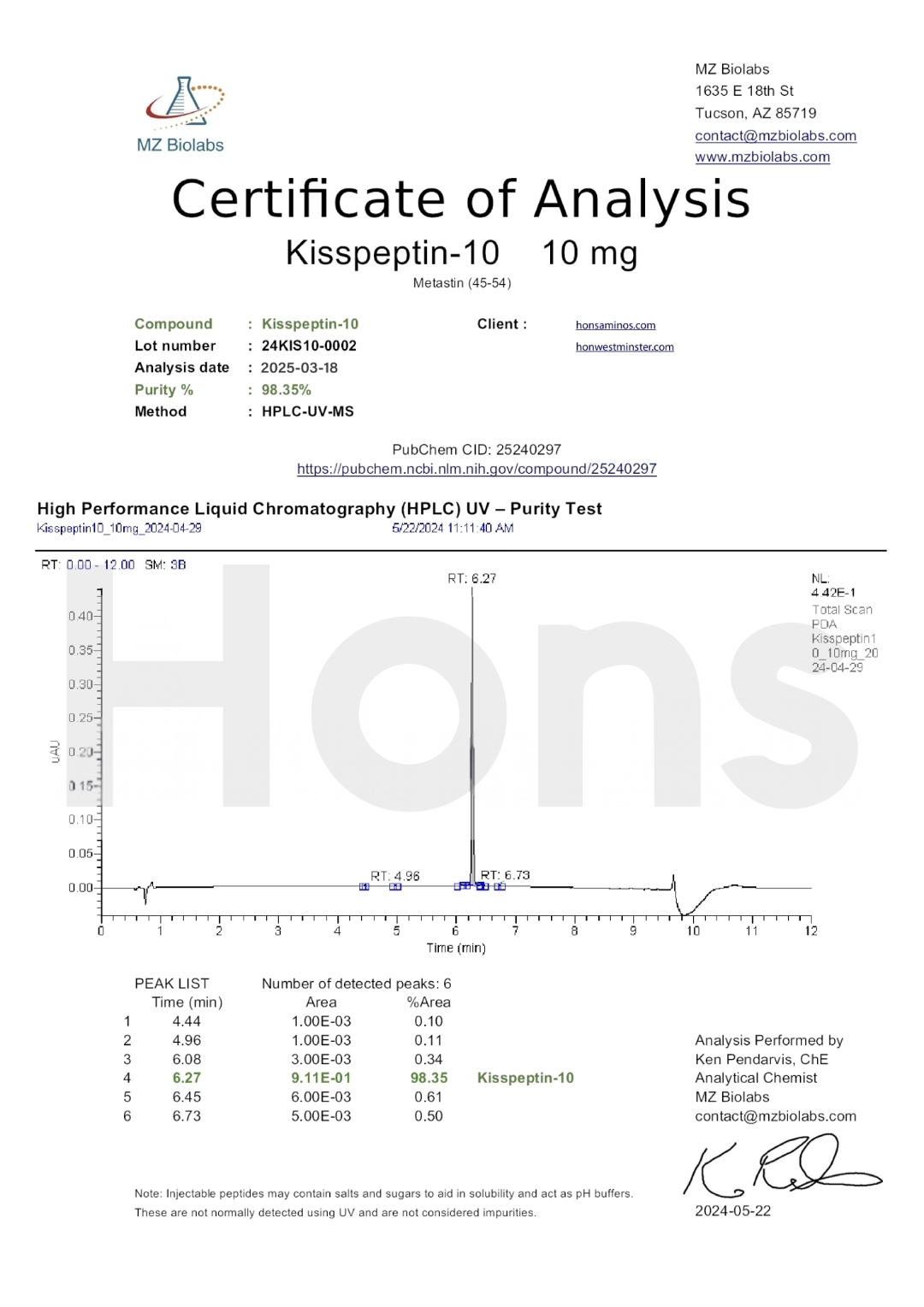Click the 'Time (min)' x-axis label
Viewport: 924px width, 1307px height.
[456, 948]
